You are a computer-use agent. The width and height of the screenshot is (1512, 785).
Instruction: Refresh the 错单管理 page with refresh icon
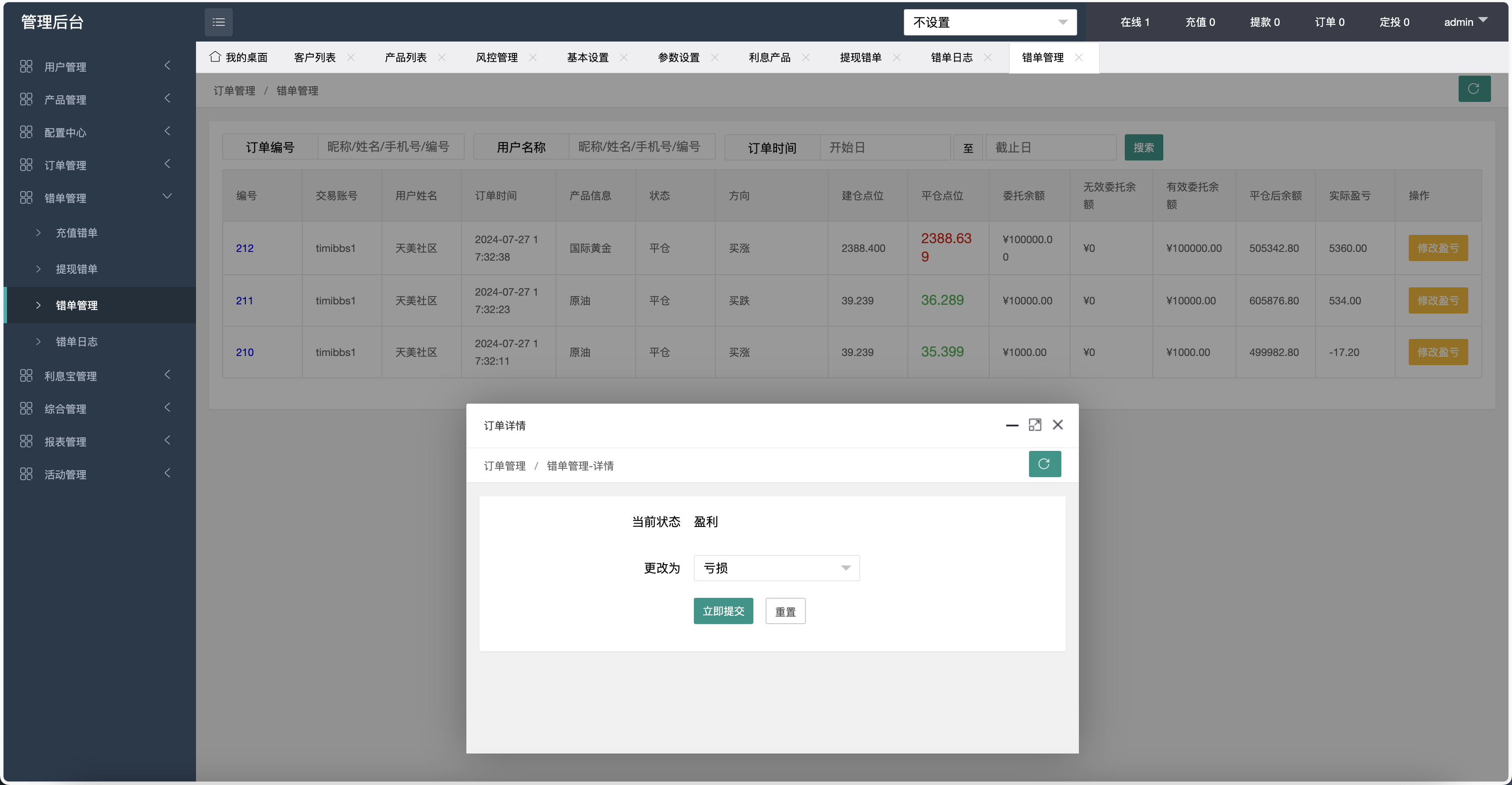(1474, 89)
